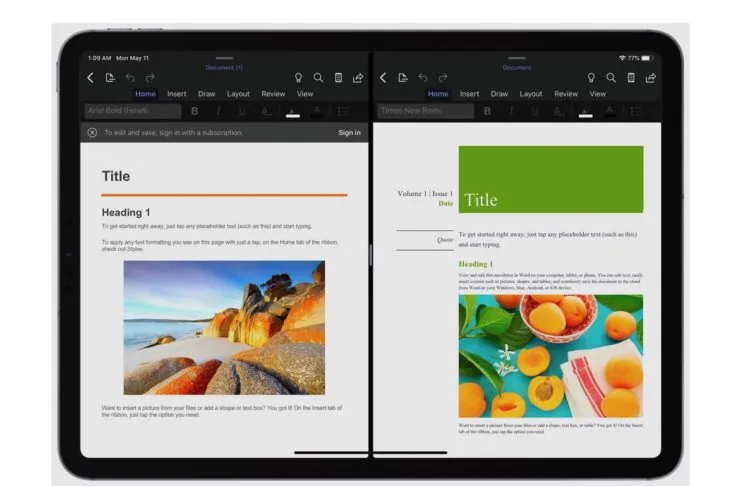The width and height of the screenshot is (741, 486).
Task: Switch to Insert tab in left document
Action: coord(177,94)
